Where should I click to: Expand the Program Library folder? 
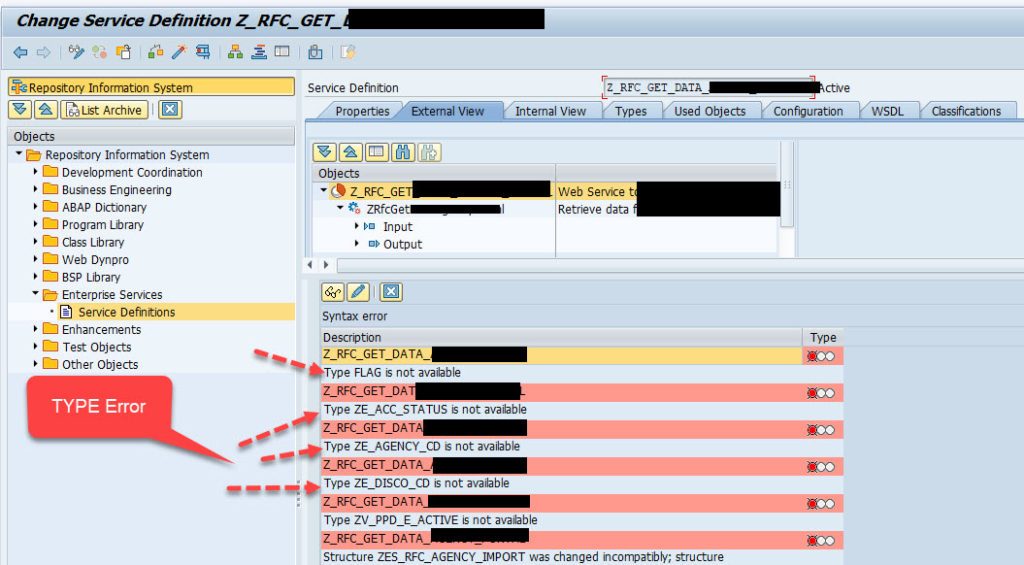coord(35,224)
